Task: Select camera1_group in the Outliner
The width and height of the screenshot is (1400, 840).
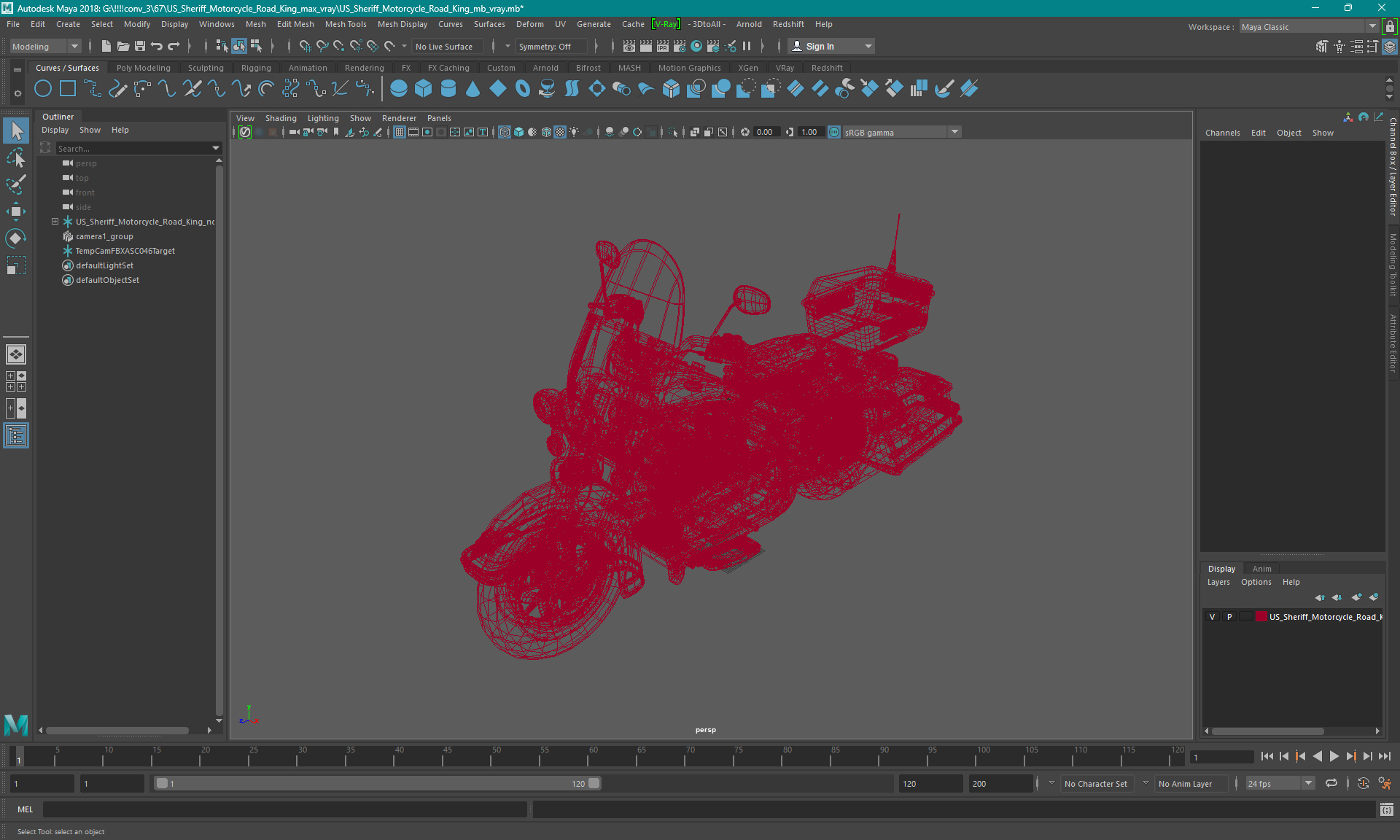Action: 104,236
